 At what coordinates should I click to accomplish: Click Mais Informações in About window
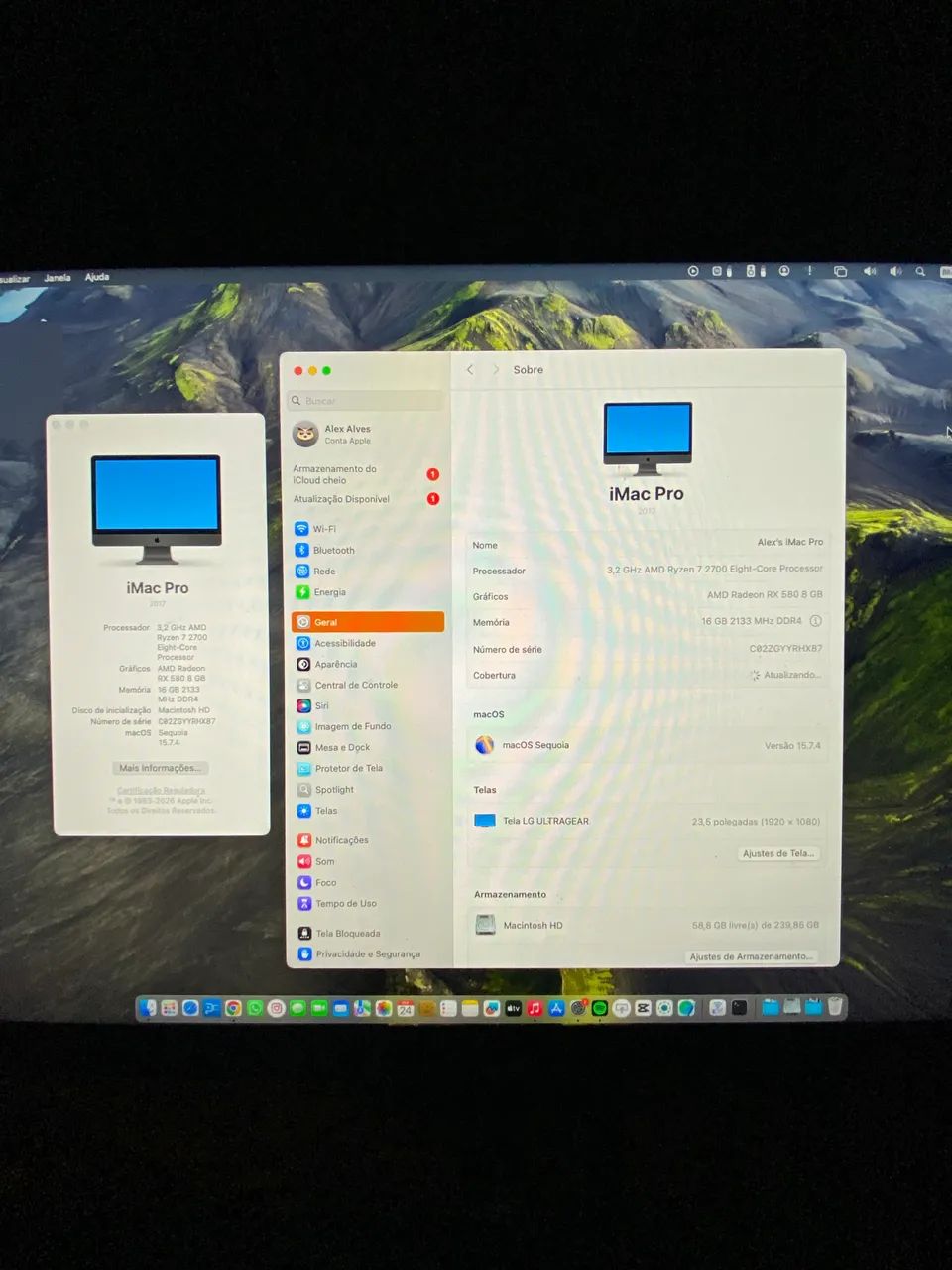coord(160,767)
